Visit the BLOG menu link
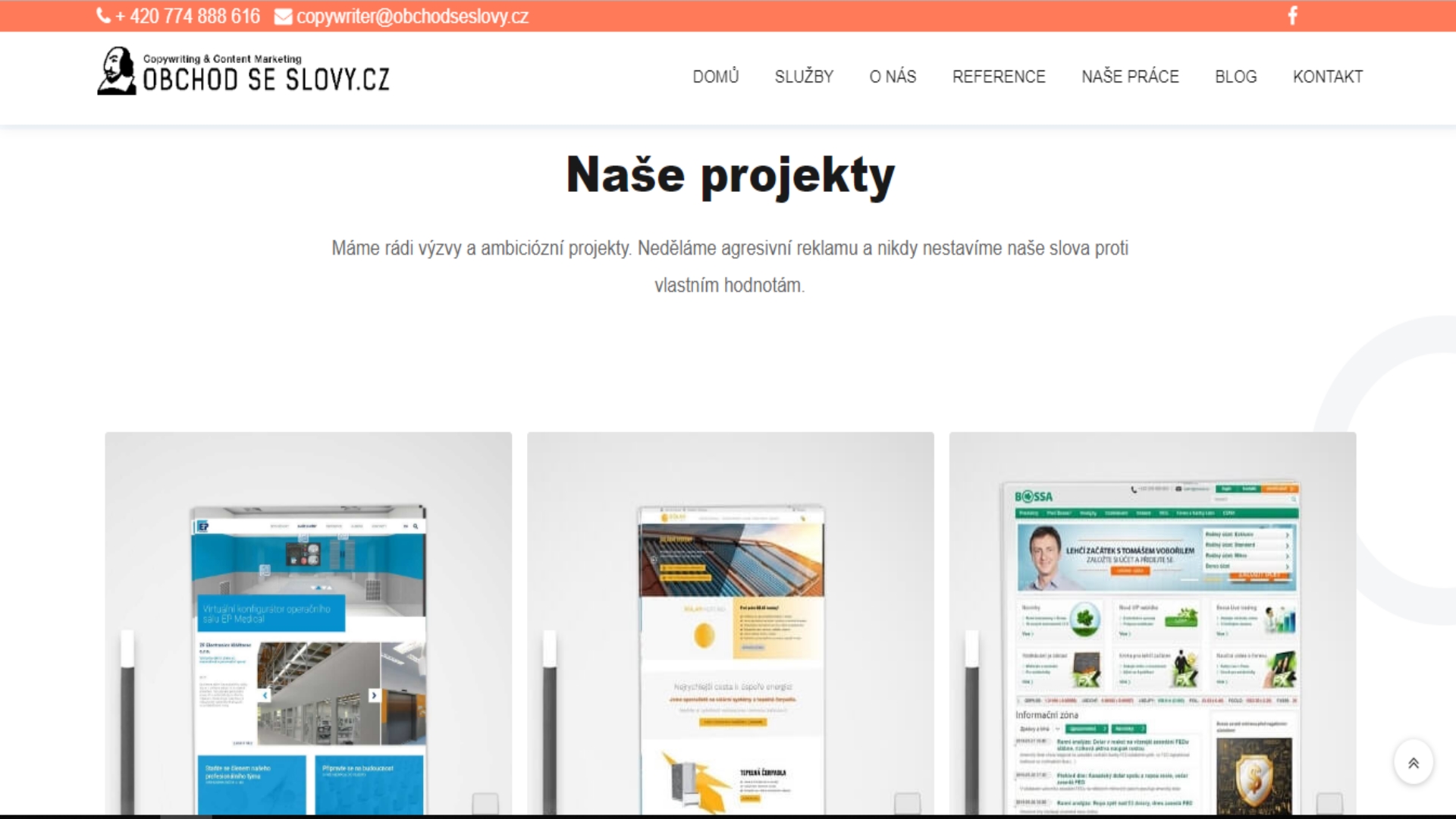The image size is (1456, 819). (1235, 77)
